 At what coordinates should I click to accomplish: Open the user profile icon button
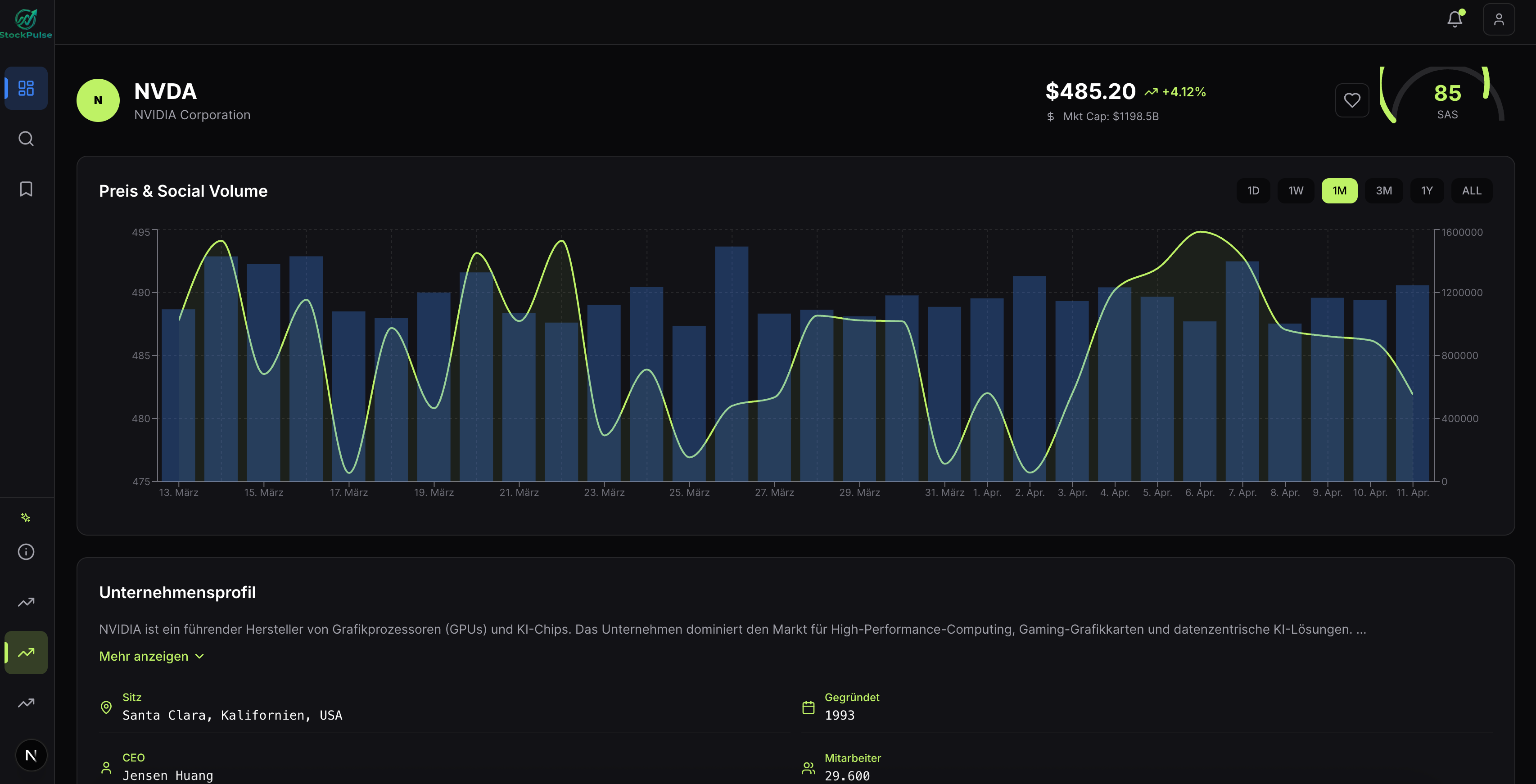(1499, 19)
